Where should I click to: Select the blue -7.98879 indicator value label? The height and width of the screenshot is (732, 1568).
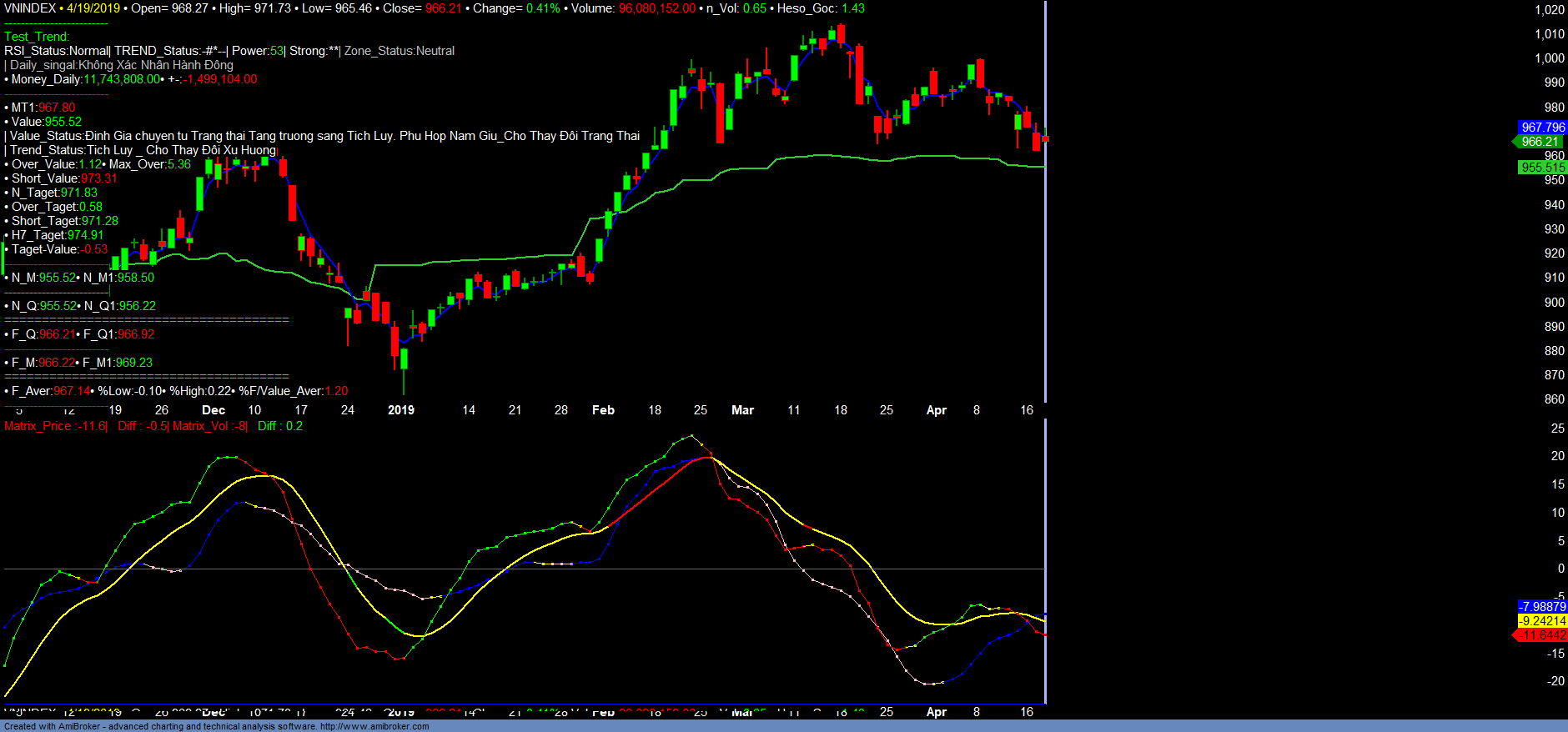pos(1542,607)
